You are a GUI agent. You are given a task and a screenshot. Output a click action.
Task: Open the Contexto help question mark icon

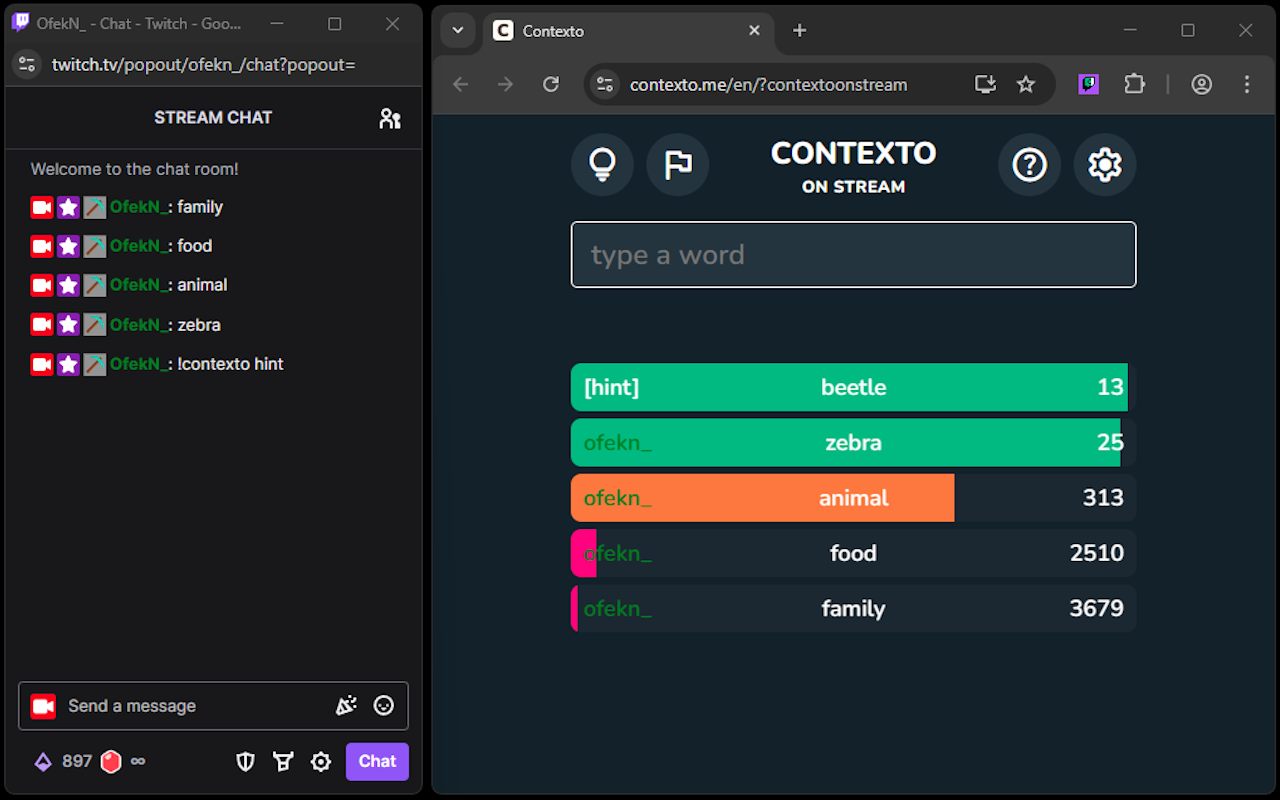coord(1029,165)
